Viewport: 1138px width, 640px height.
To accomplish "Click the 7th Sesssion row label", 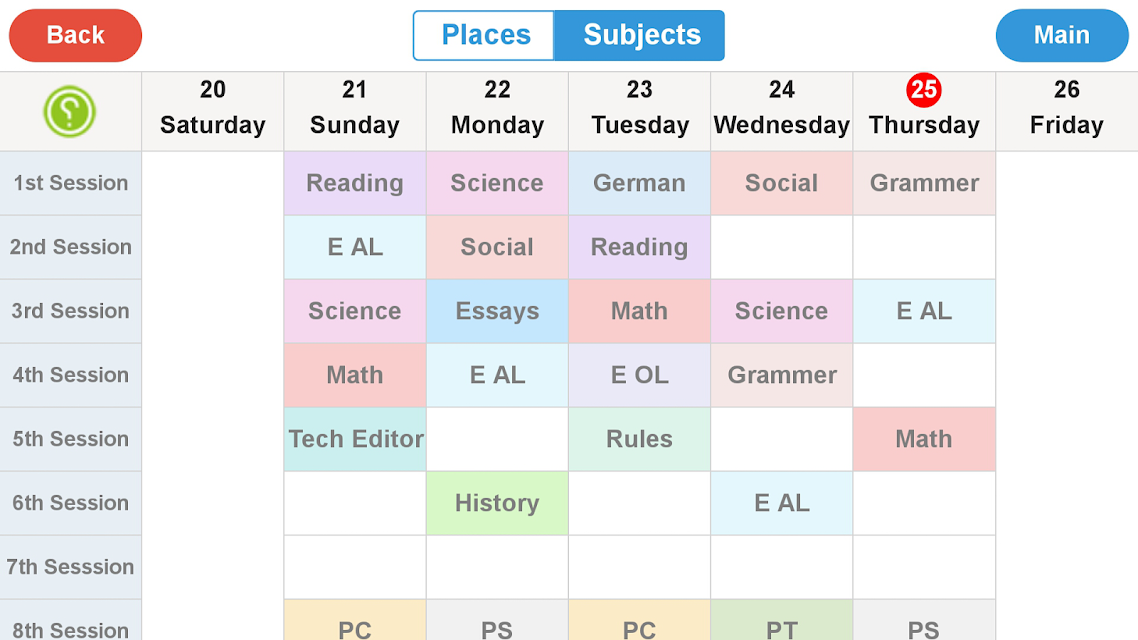I will (70, 567).
